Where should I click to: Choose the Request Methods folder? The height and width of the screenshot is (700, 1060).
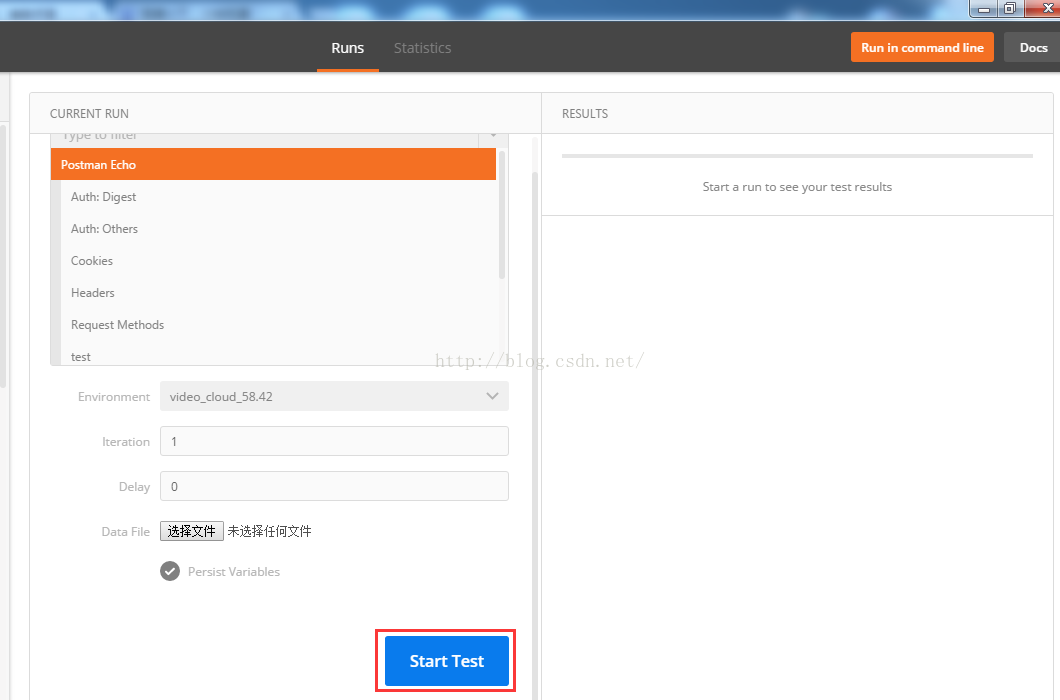(118, 325)
